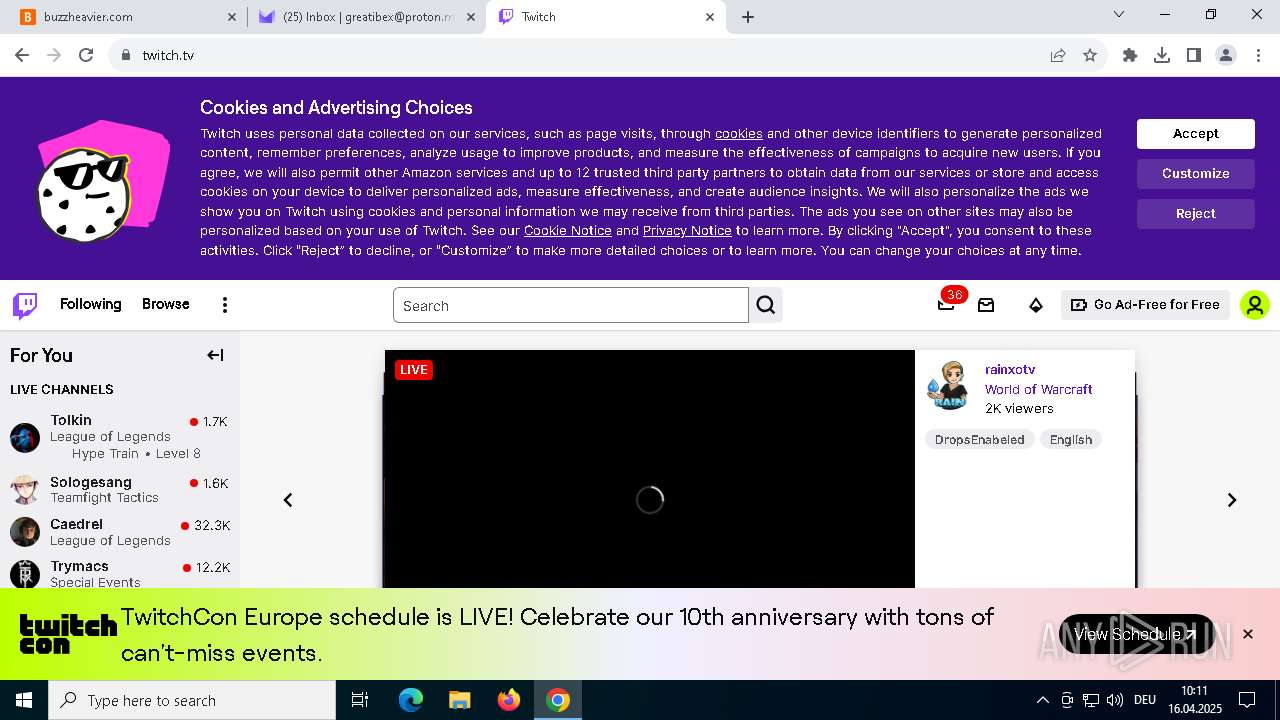1280x720 pixels.
Task: Click the featured live stream player
Action: point(650,469)
